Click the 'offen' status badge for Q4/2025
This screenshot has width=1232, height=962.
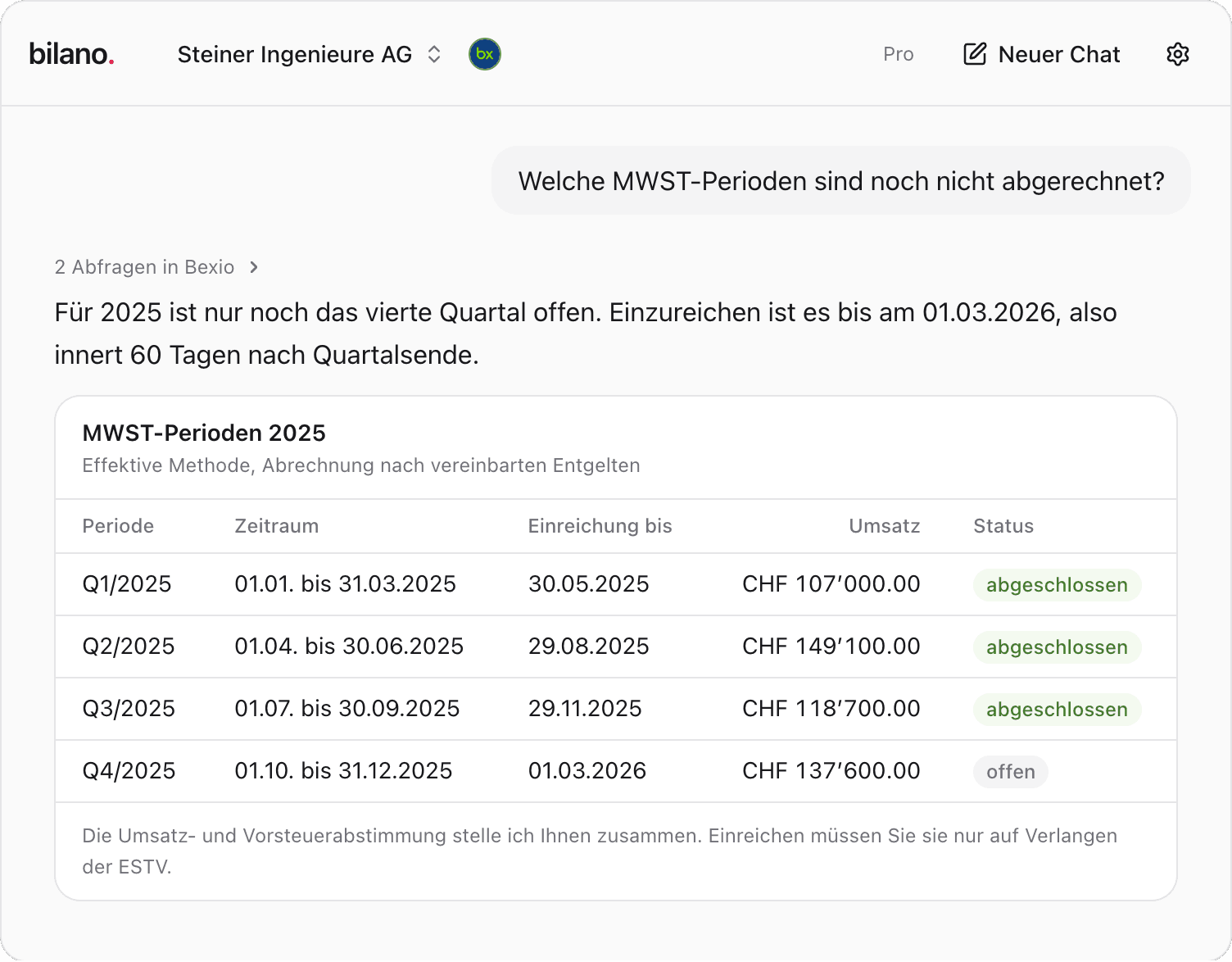tap(1011, 772)
